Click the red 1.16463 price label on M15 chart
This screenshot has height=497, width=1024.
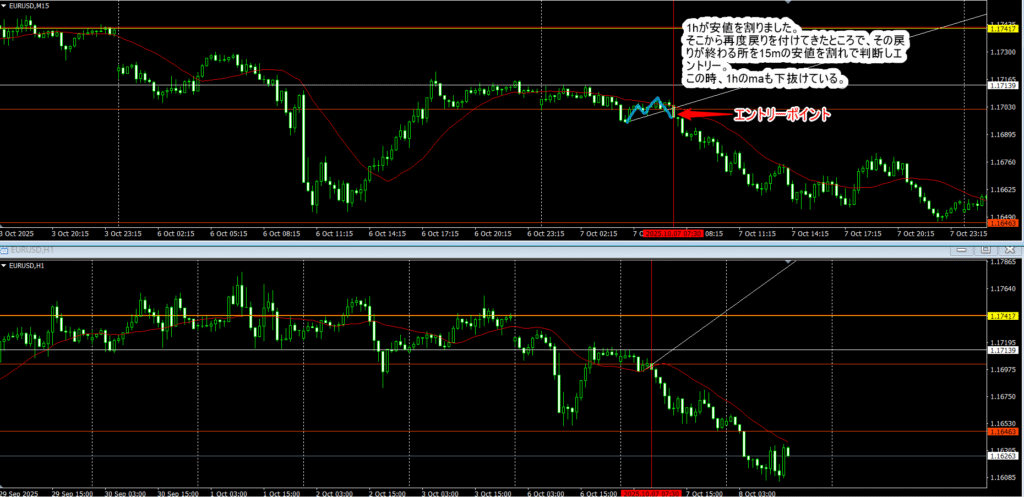[x=1004, y=224]
